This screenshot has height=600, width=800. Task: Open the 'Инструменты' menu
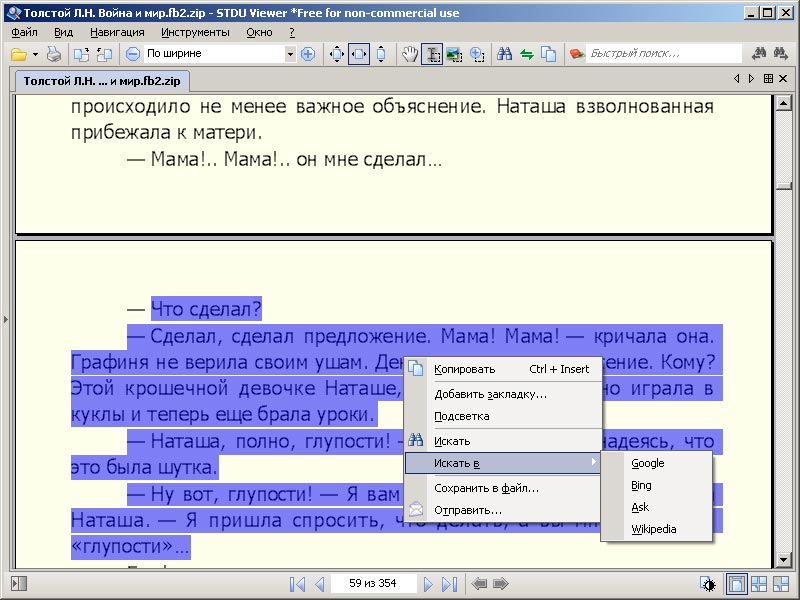[x=198, y=31]
